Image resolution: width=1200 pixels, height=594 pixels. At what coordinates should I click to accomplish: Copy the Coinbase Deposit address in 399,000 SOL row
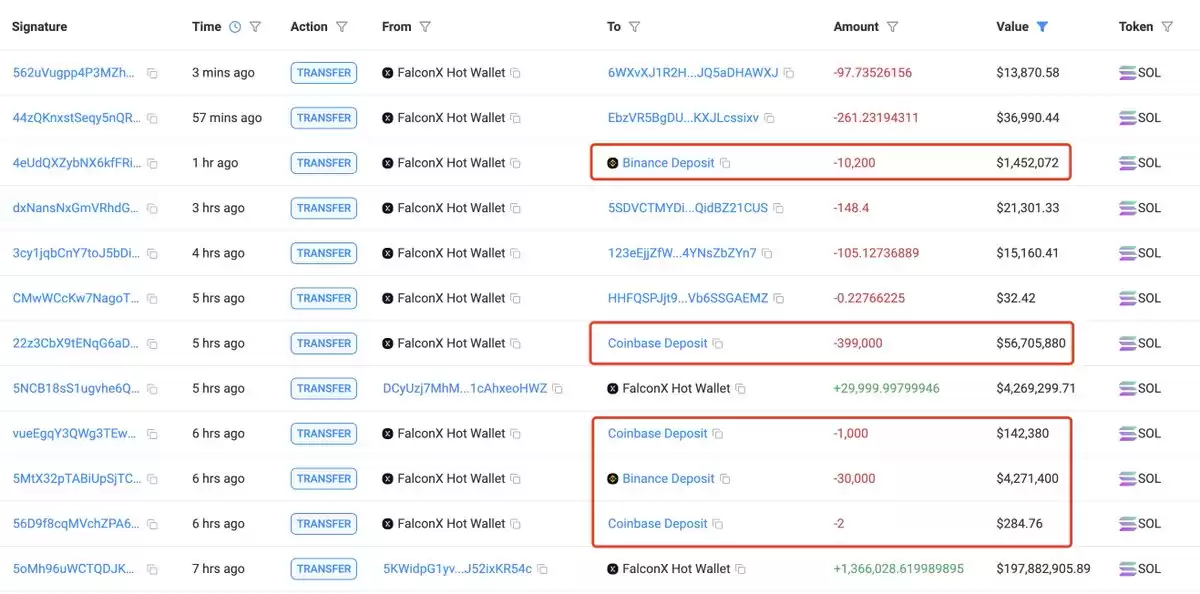717,343
